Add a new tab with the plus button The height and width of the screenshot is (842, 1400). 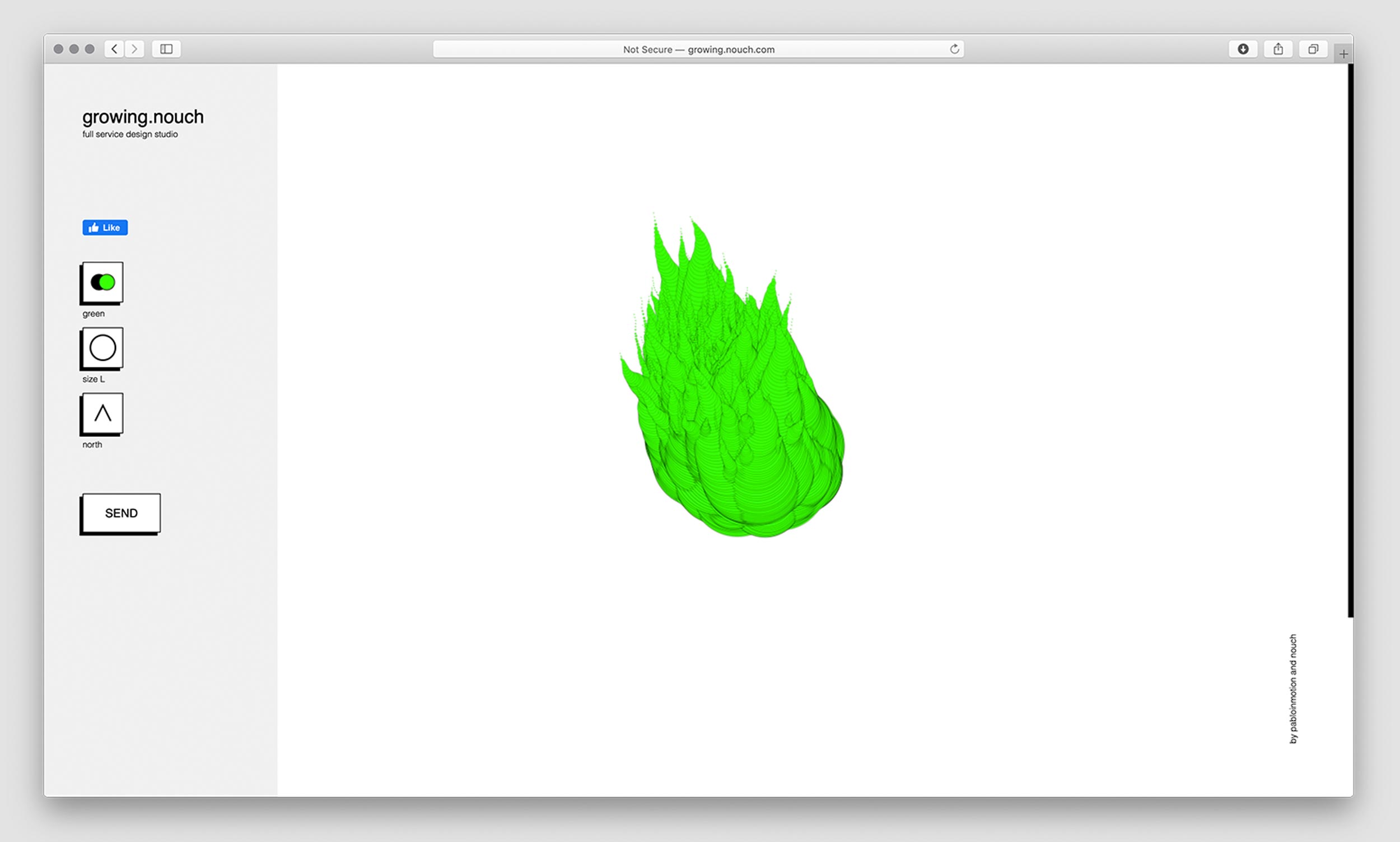pyautogui.click(x=1343, y=54)
